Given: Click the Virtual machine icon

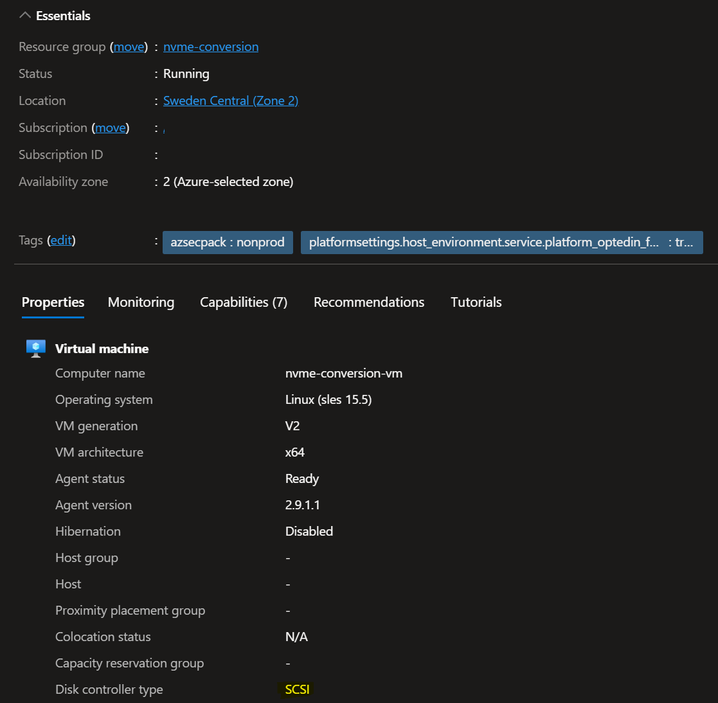Looking at the screenshot, I should click(x=36, y=348).
